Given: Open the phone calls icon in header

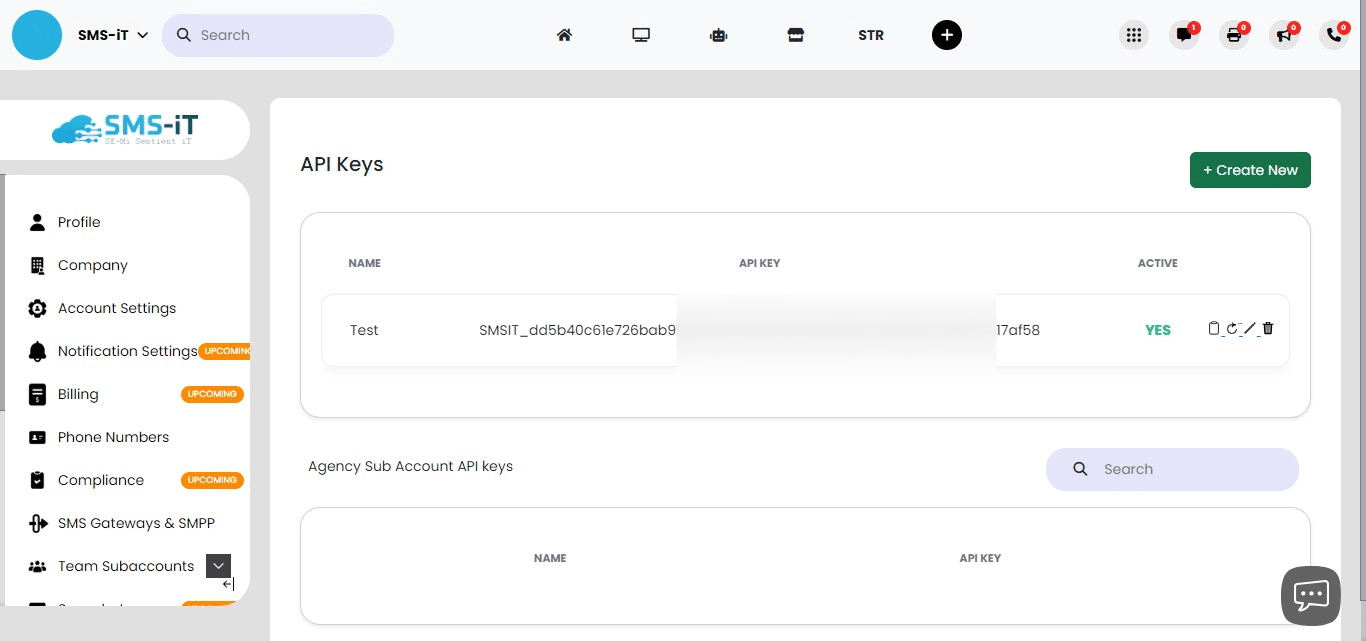Looking at the screenshot, I should (x=1333, y=35).
